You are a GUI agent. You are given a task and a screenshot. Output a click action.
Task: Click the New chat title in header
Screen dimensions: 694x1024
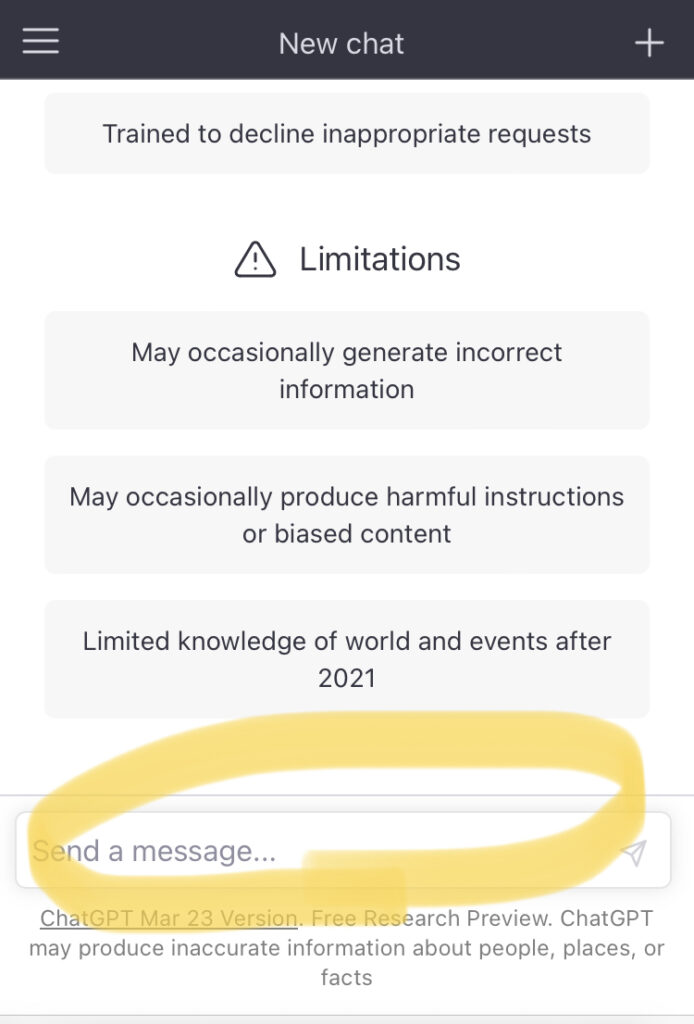click(x=341, y=44)
